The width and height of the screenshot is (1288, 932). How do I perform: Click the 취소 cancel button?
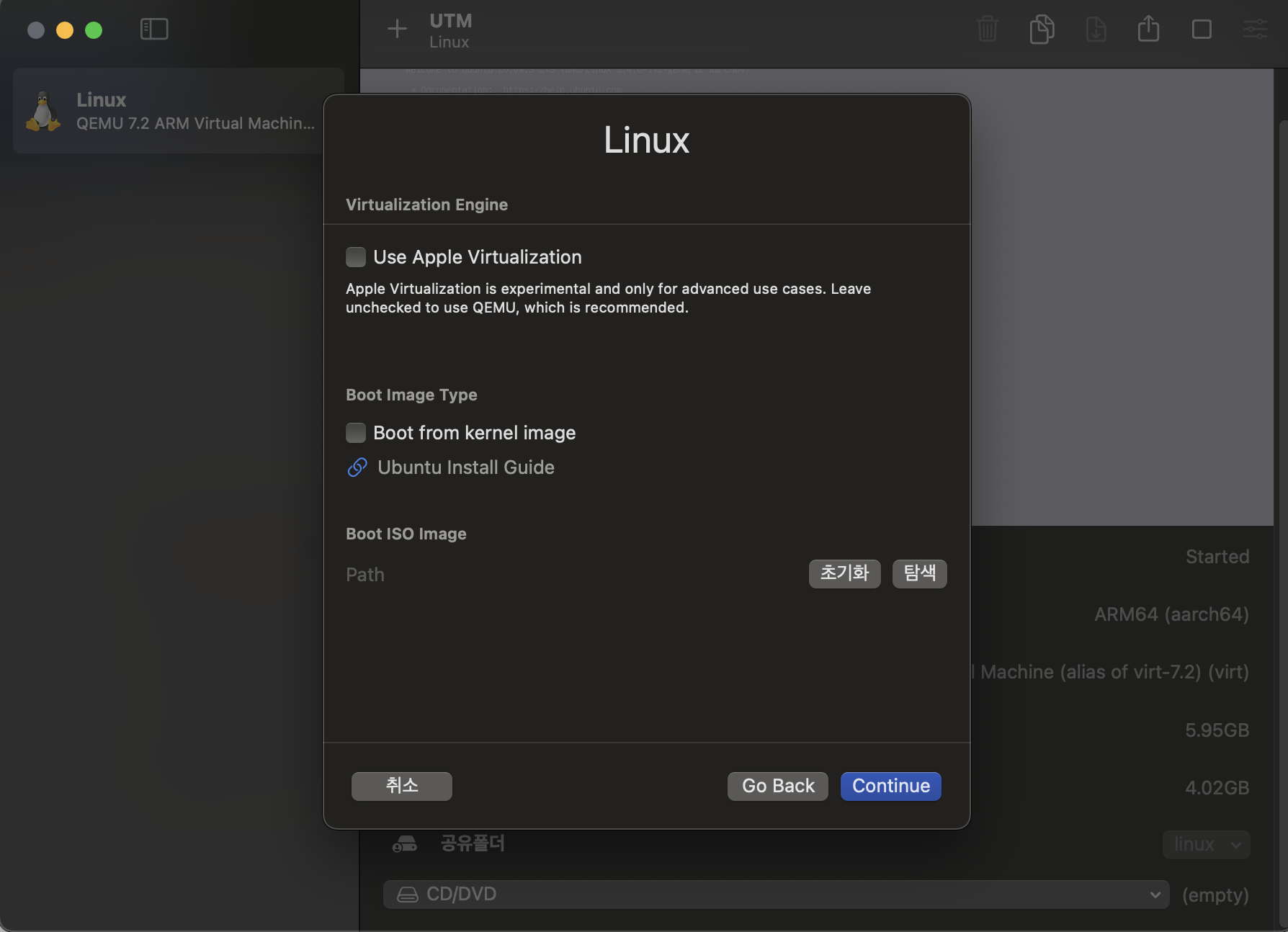[401, 786]
